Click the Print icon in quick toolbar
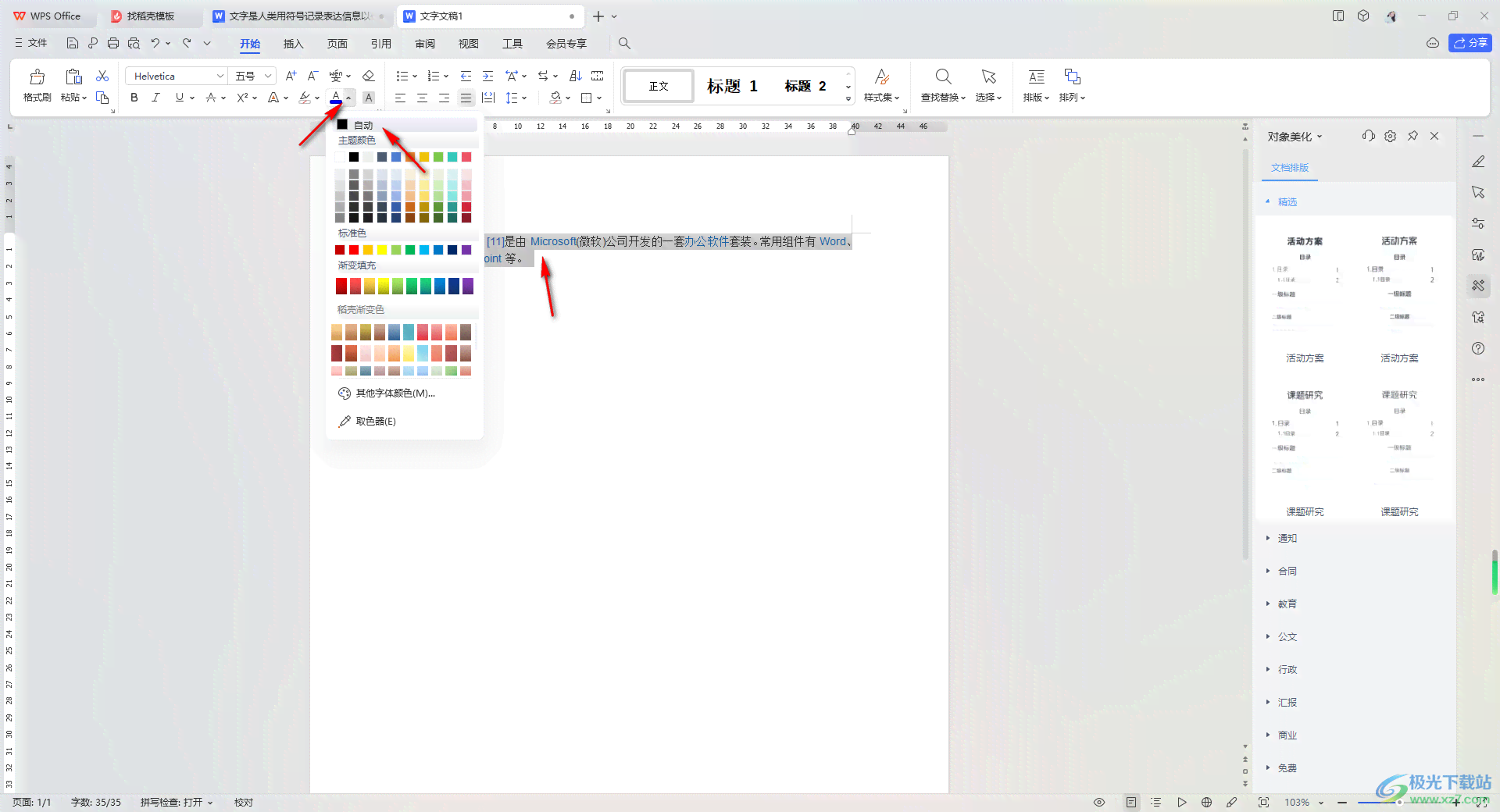 [x=113, y=43]
